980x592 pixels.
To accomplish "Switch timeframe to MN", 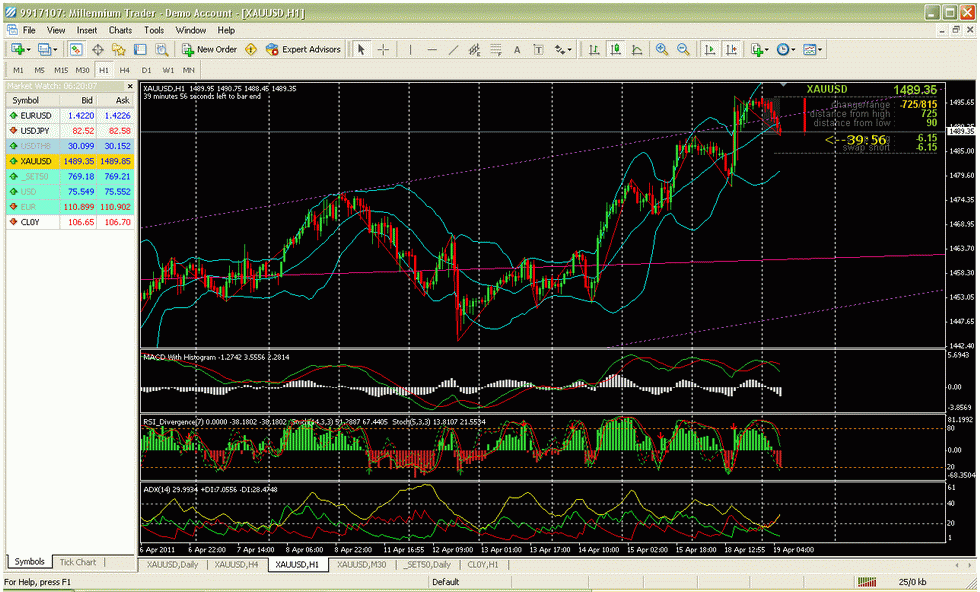I will click(189, 70).
